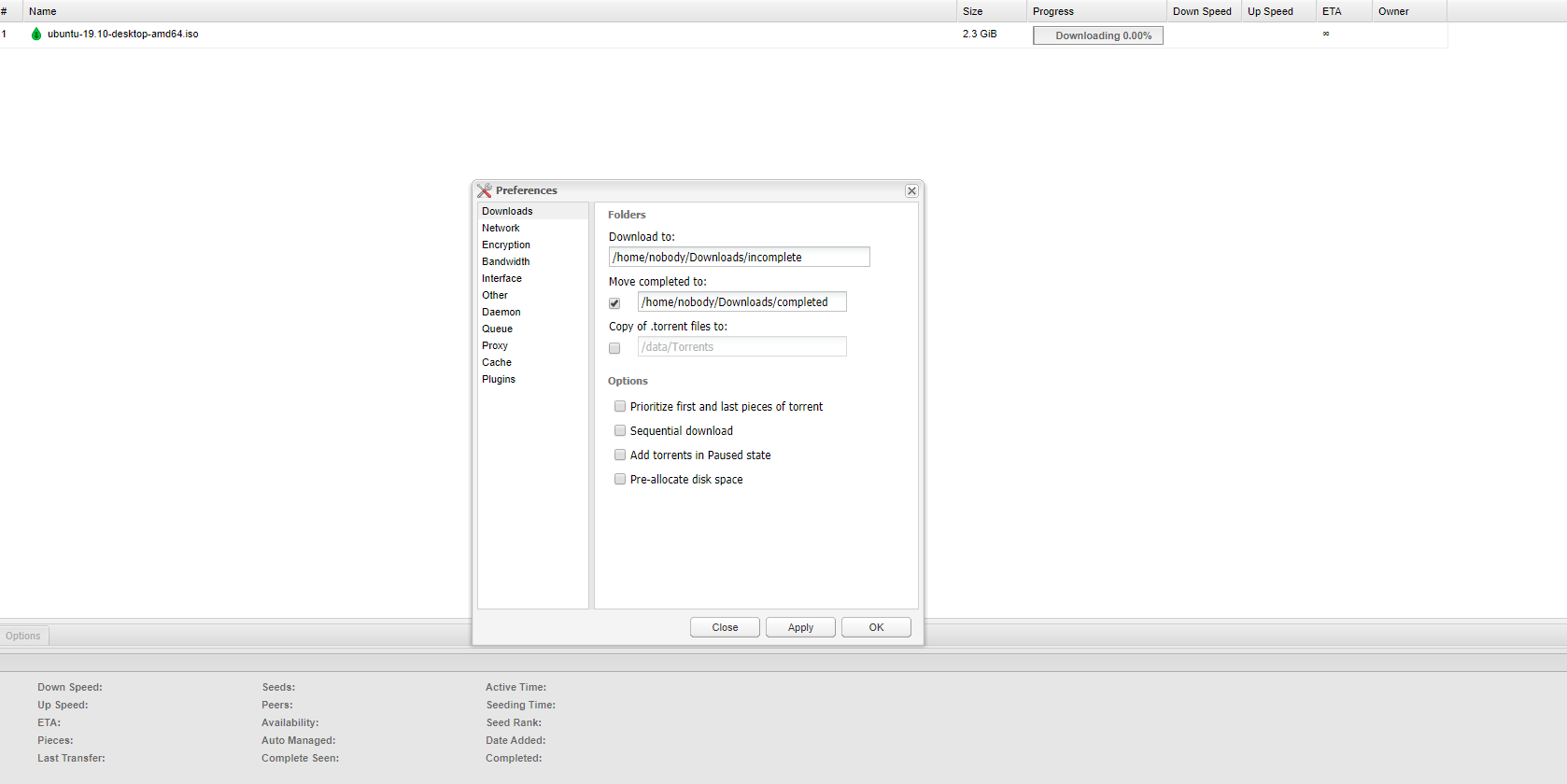This screenshot has height=784, width=1567.
Task: Sort torrents by Owner column
Action: 1410,11
